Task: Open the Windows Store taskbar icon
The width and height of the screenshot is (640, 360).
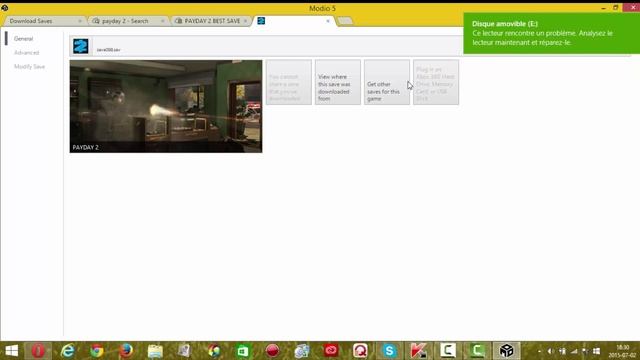Action: click(243, 351)
